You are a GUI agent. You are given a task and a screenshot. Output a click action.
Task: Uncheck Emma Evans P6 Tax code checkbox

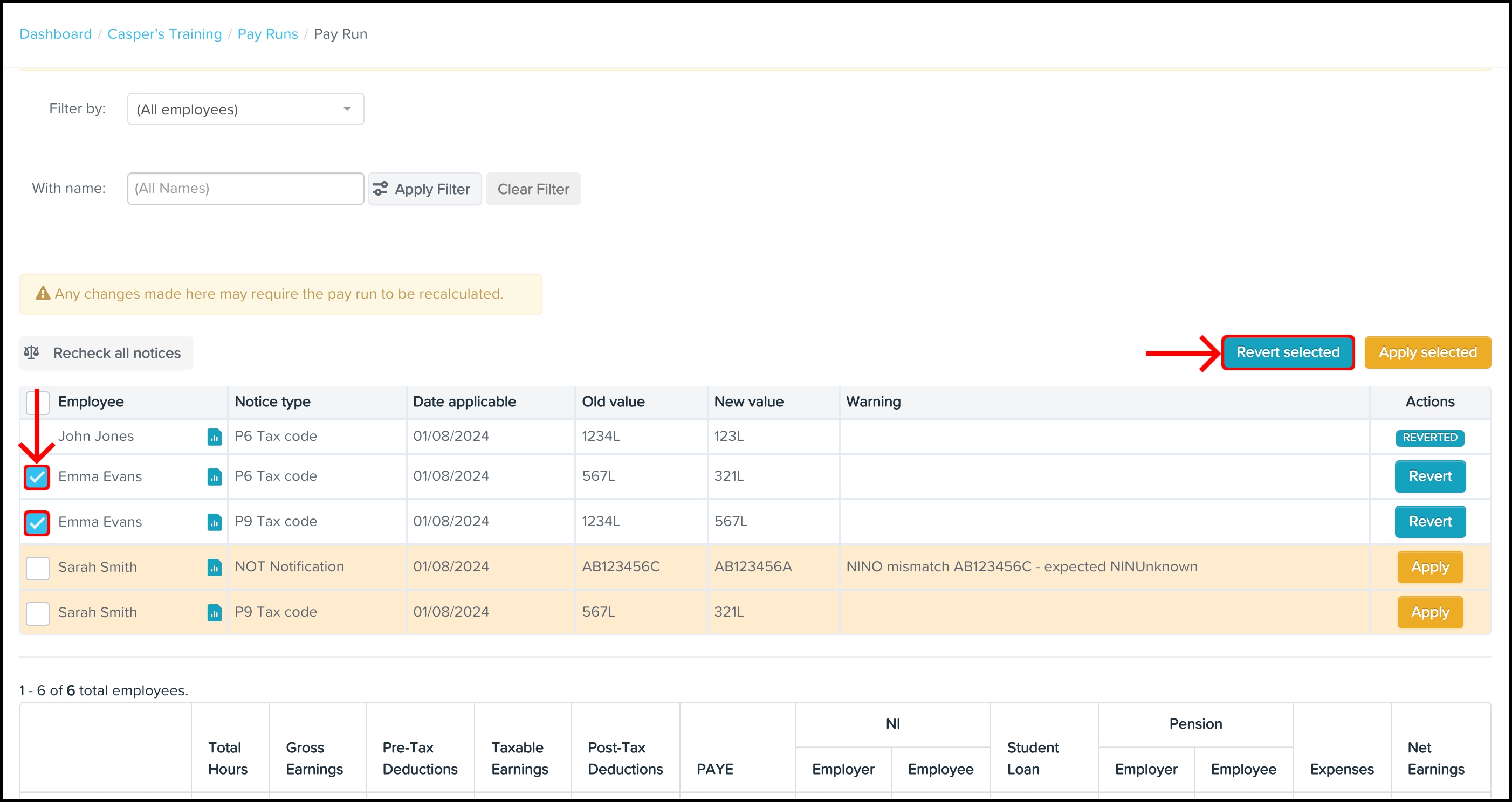[x=37, y=477]
